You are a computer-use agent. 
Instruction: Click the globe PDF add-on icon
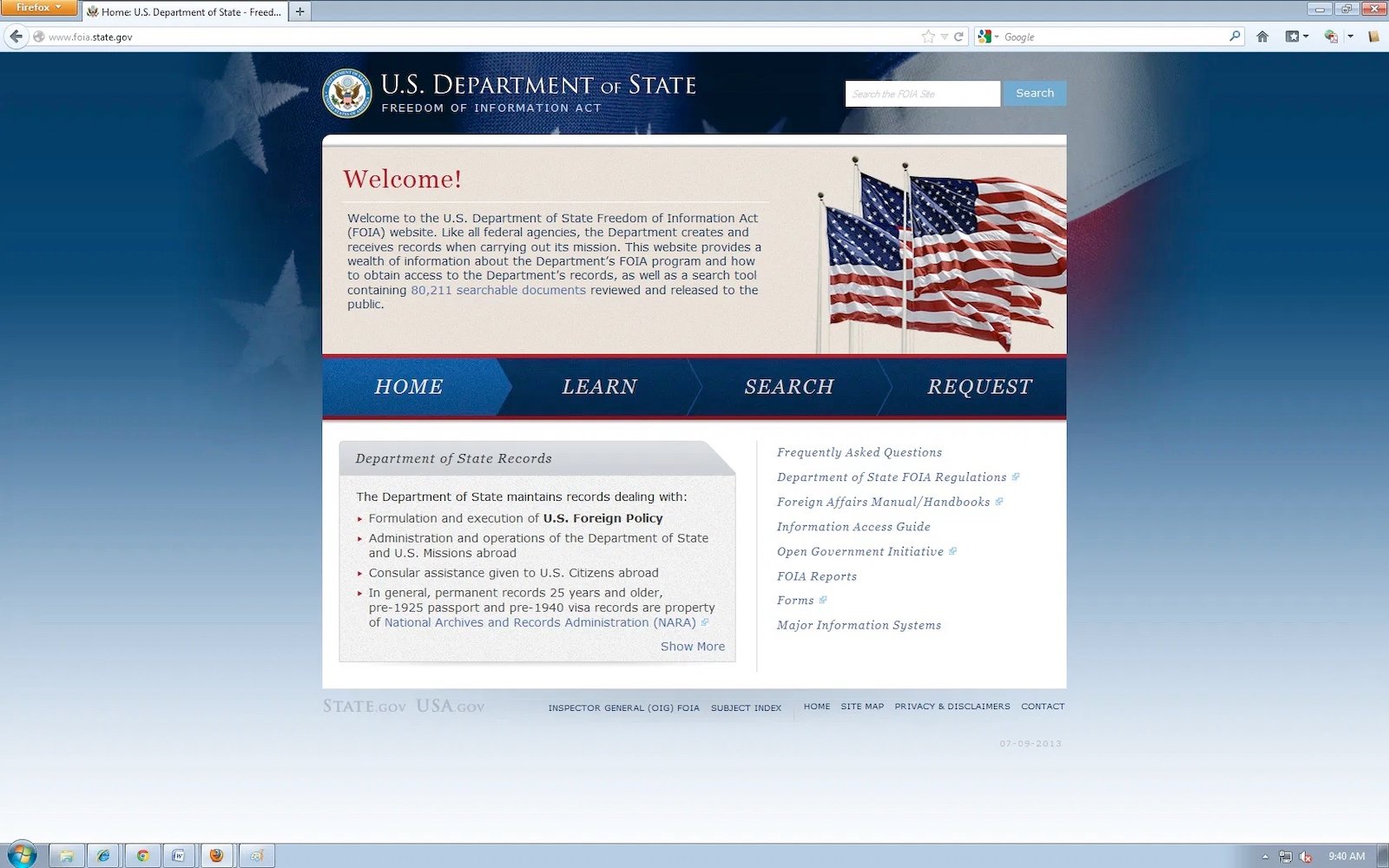click(x=1330, y=36)
